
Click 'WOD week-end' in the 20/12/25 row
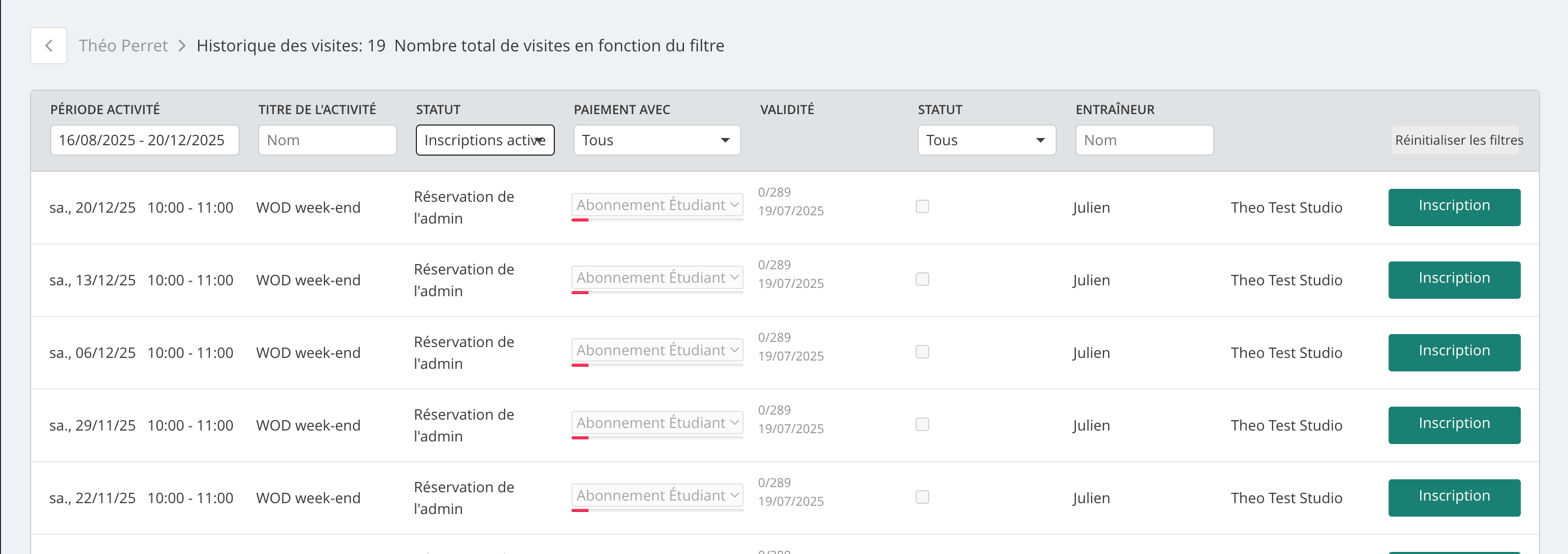(309, 207)
